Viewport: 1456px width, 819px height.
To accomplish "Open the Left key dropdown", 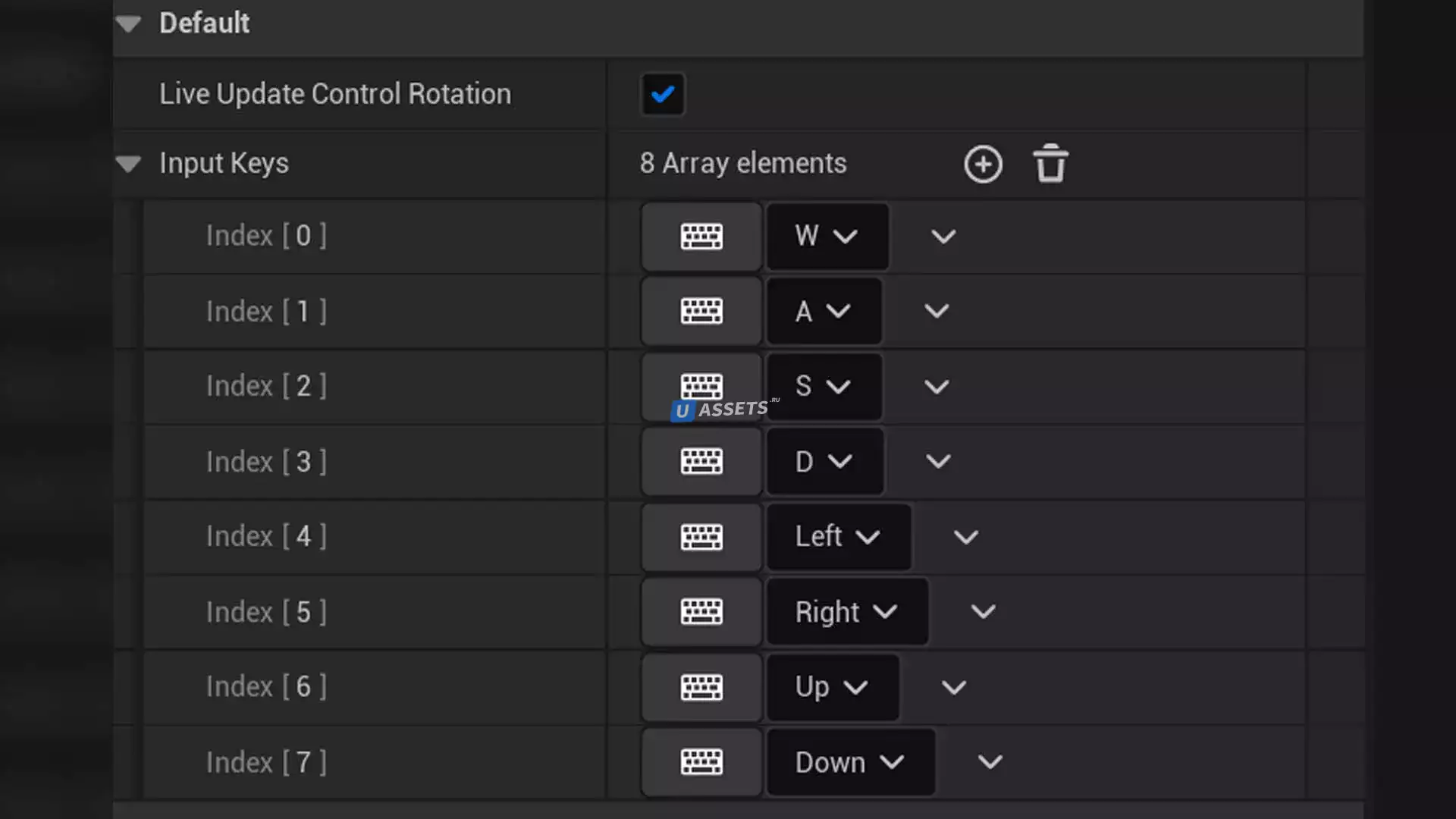I will coord(839,537).
